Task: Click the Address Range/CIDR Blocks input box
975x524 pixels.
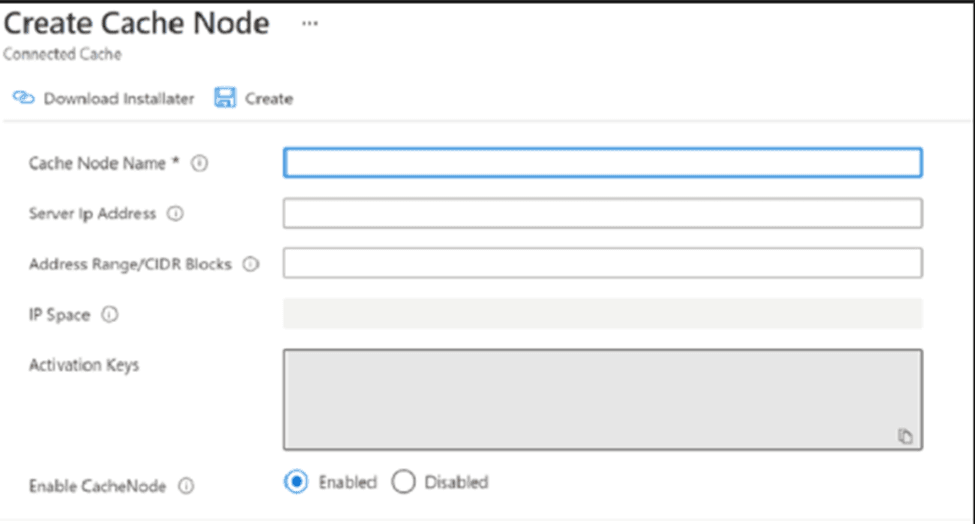Action: click(x=603, y=263)
